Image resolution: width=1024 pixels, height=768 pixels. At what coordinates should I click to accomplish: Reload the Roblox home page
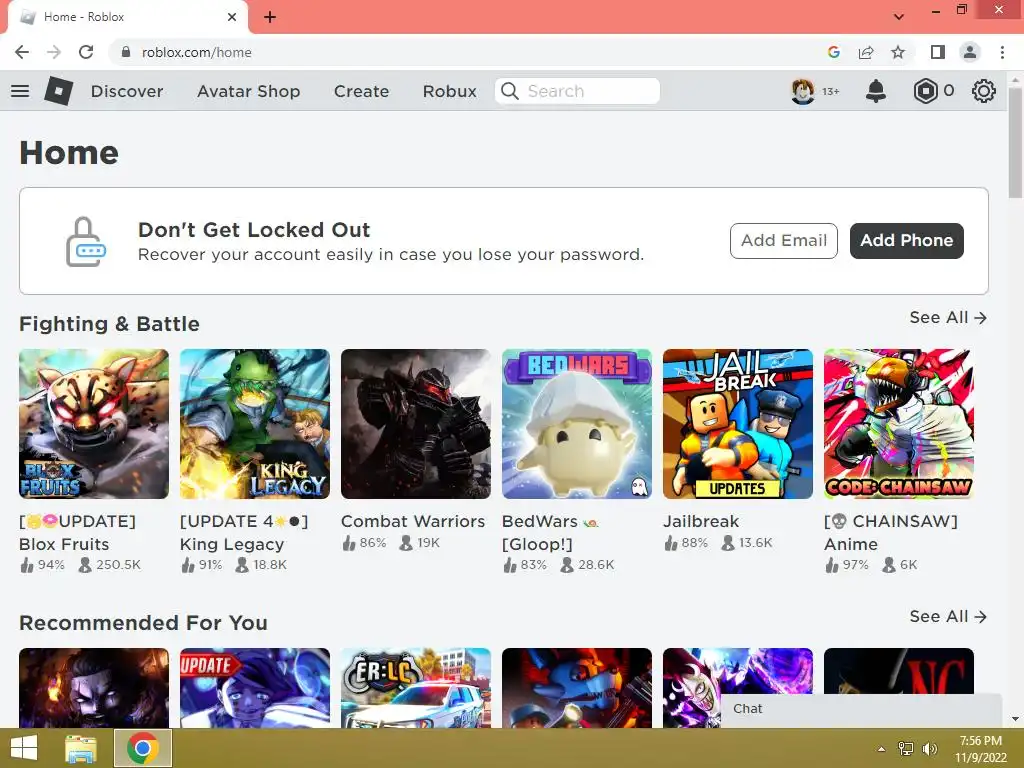tap(86, 52)
